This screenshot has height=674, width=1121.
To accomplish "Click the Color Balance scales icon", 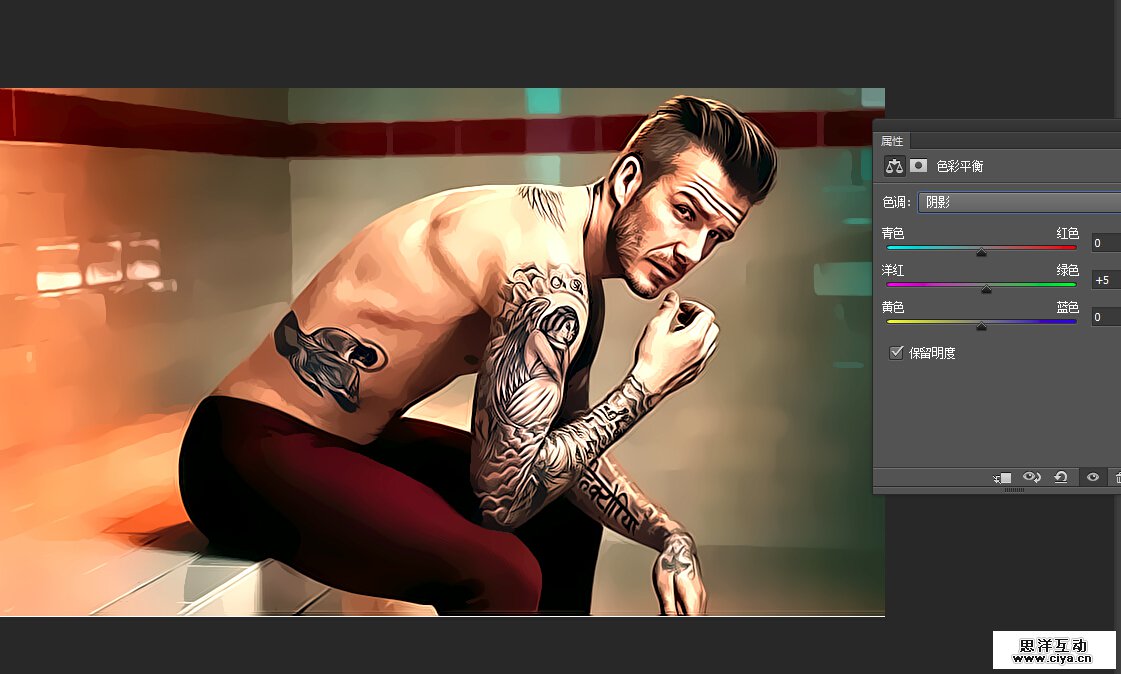I will point(895,166).
